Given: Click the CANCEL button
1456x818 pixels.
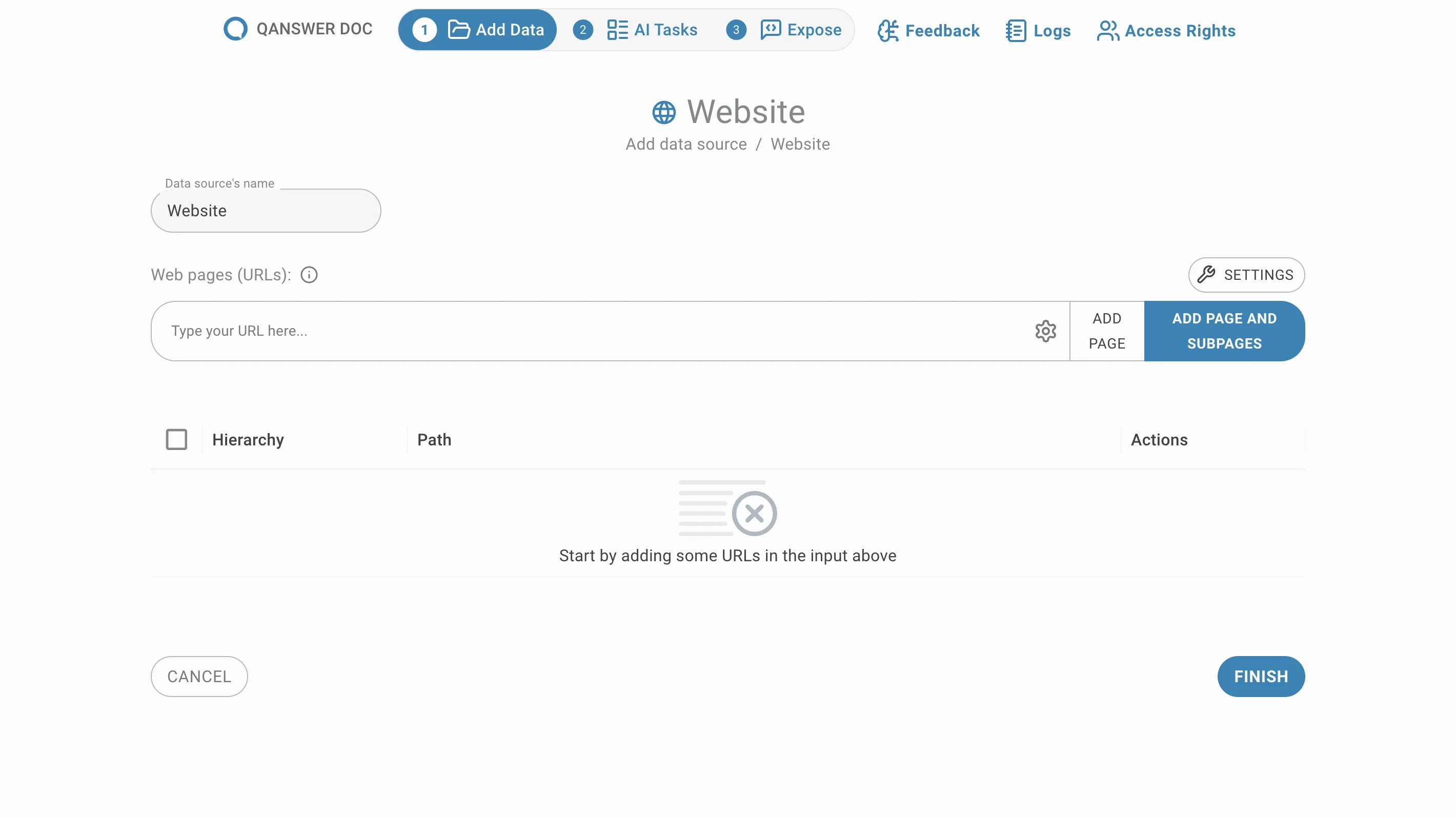Looking at the screenshot, I should (x=199, y=676).
